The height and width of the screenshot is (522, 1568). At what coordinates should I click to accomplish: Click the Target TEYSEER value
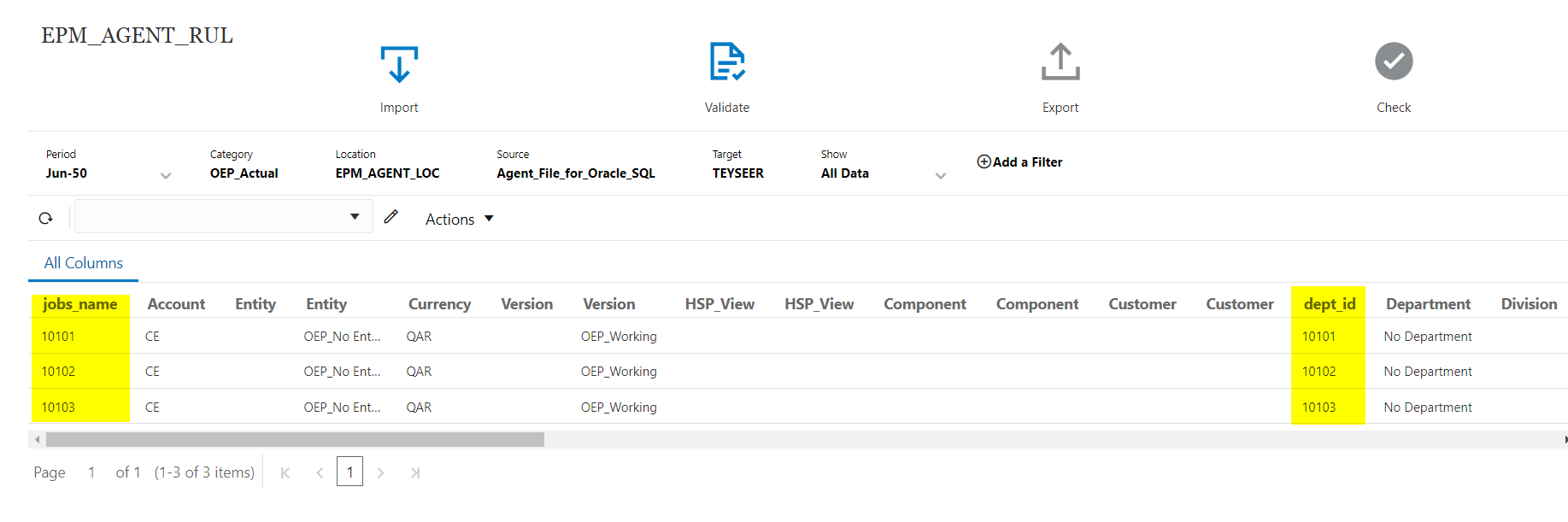[x=738, y=173]
